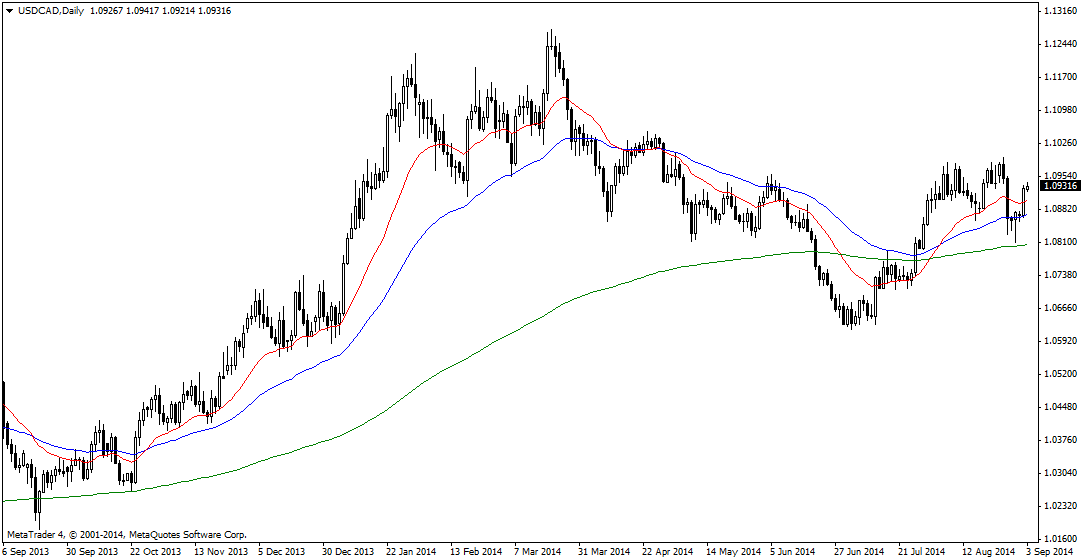This screenshot has height=560, width=1081.
Task: Click the 22 Jan 2014 date label
Action: (411, 551)
